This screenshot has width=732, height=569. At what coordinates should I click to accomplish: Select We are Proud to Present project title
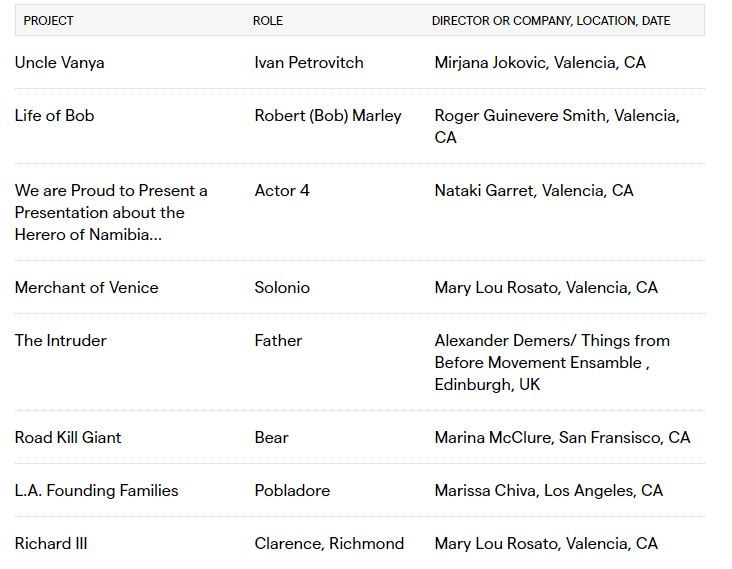[x=111, y=212]
